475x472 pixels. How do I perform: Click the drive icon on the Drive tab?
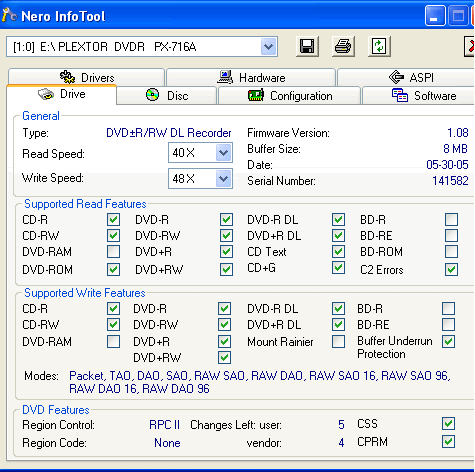(46, 94)
